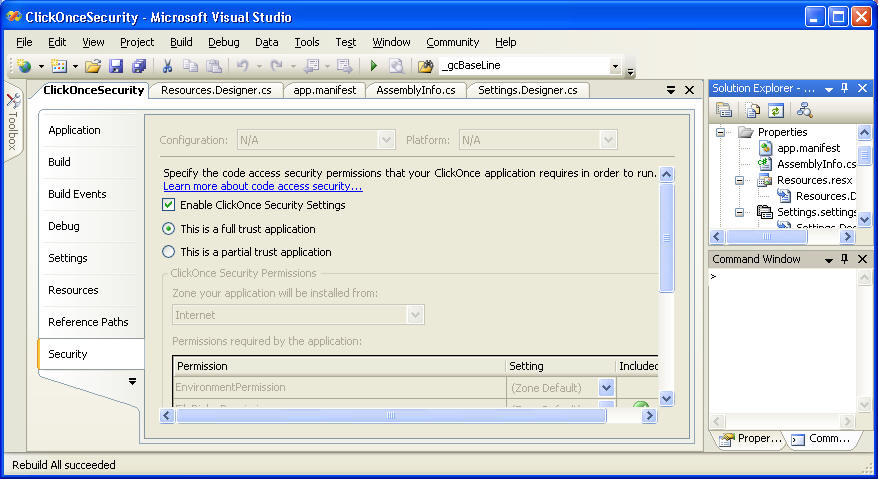Click the Save All toolbar icon

[139, 66]
